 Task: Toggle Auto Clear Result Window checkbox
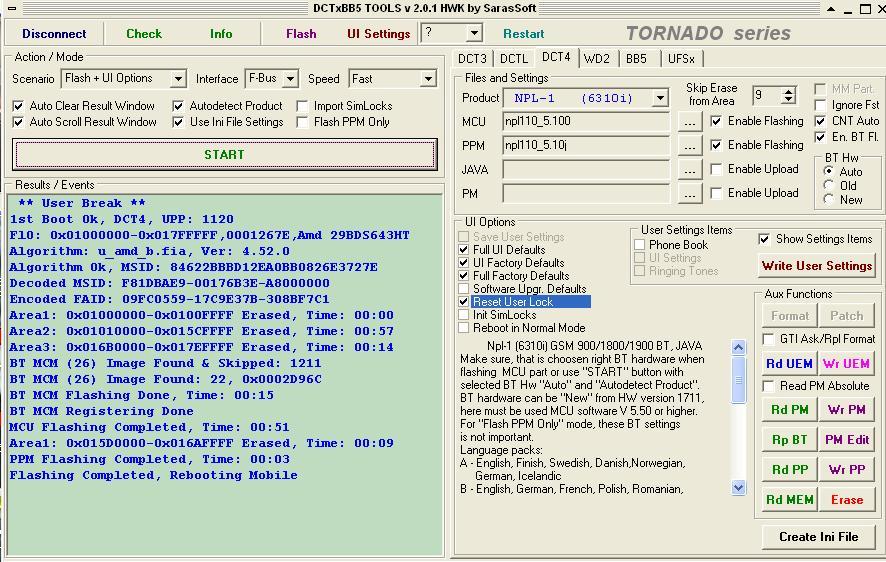point(18,106)
